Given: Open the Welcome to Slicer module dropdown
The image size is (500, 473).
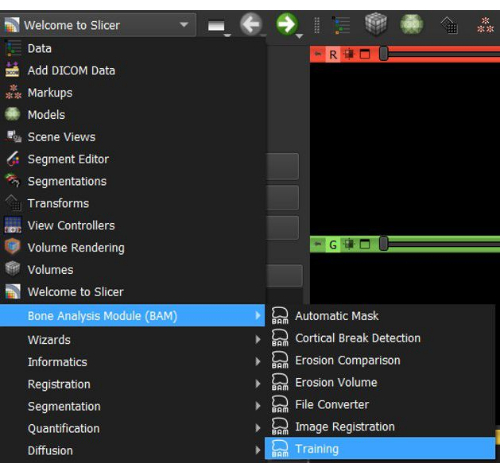Looking at the screenshot, I should tap(98, 25).
